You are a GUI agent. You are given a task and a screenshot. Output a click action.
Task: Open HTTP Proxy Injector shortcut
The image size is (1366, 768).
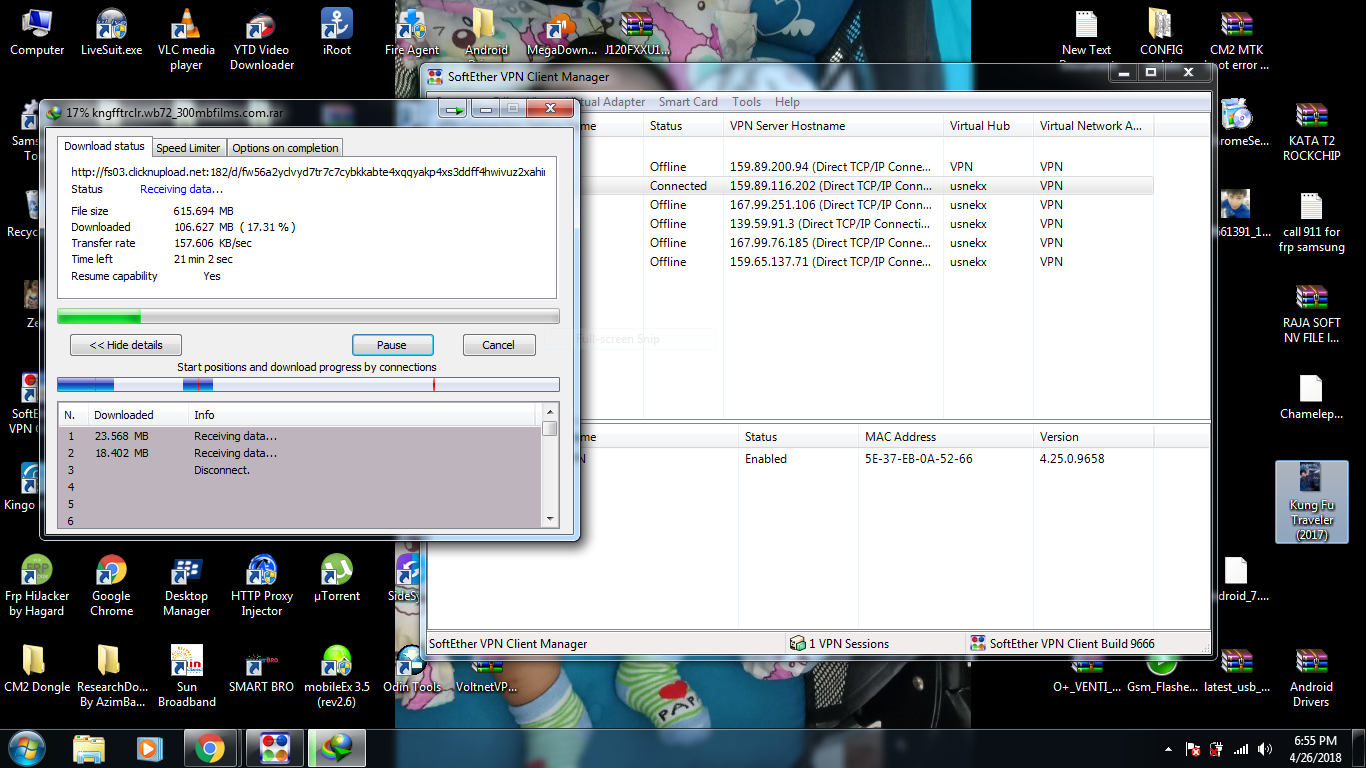click(x=262, y=586)
